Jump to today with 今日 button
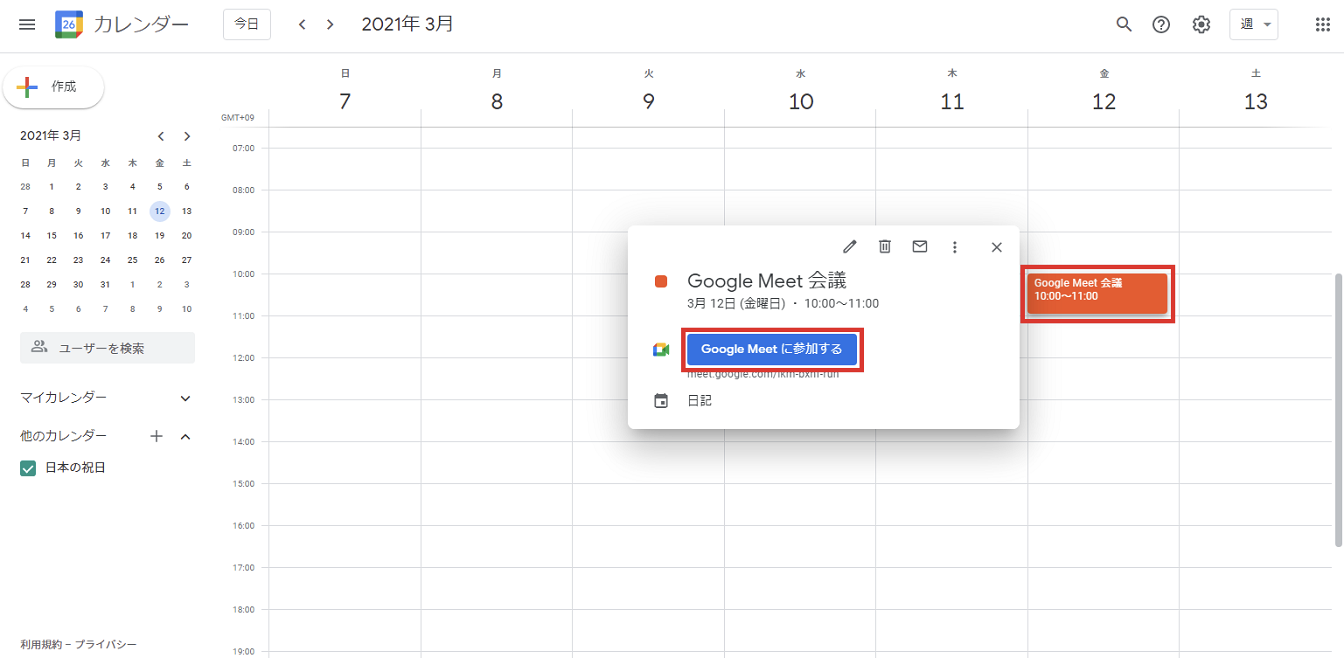Screen dimensions: 1344x658 (x=246, y=23)
